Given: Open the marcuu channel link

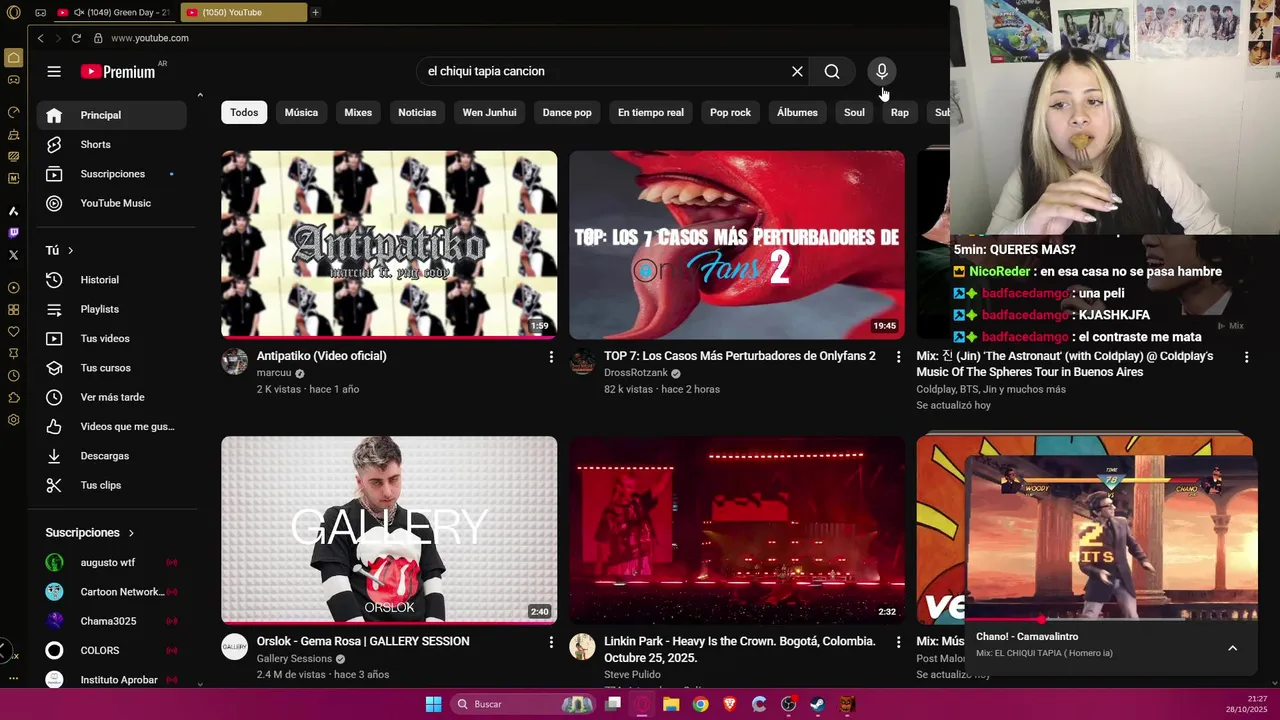Looking at the screenshot, I should (274, 373).
